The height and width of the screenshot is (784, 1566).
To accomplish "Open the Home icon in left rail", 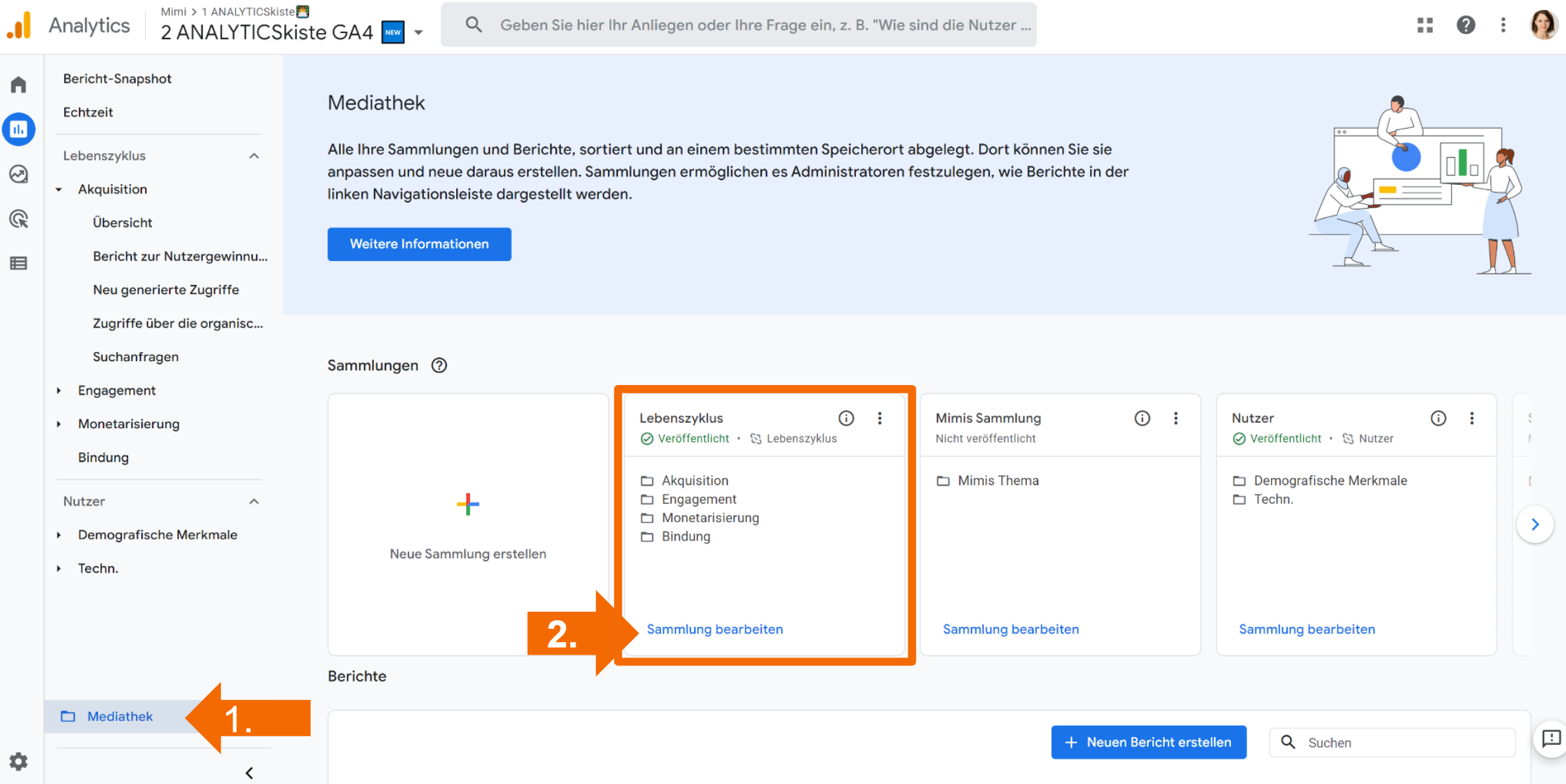I will (19, 85).
